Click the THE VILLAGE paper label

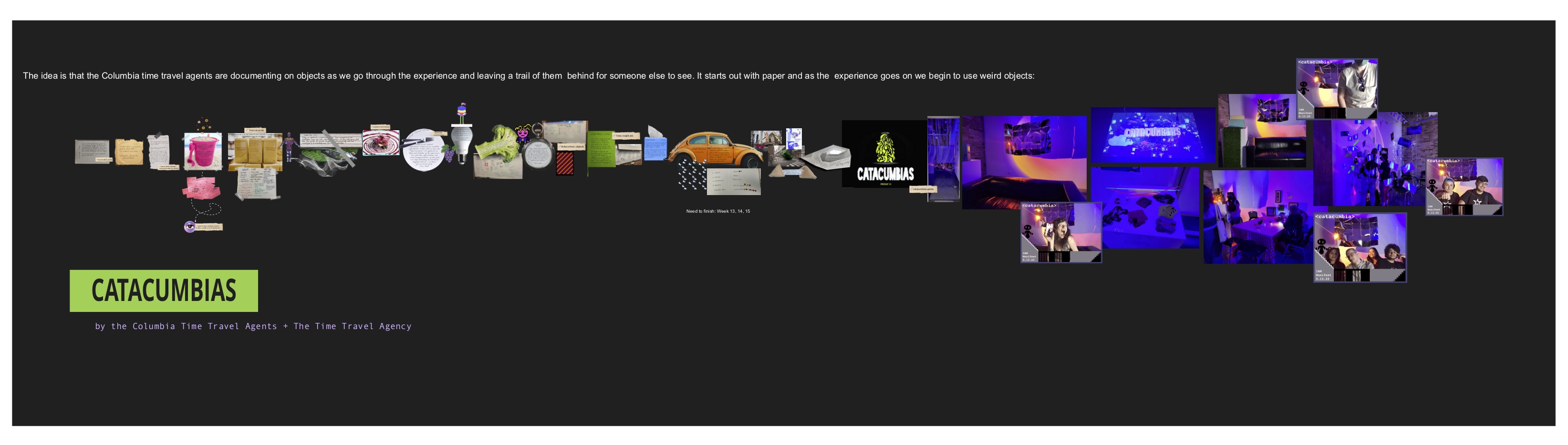click(x=255, y=130)
